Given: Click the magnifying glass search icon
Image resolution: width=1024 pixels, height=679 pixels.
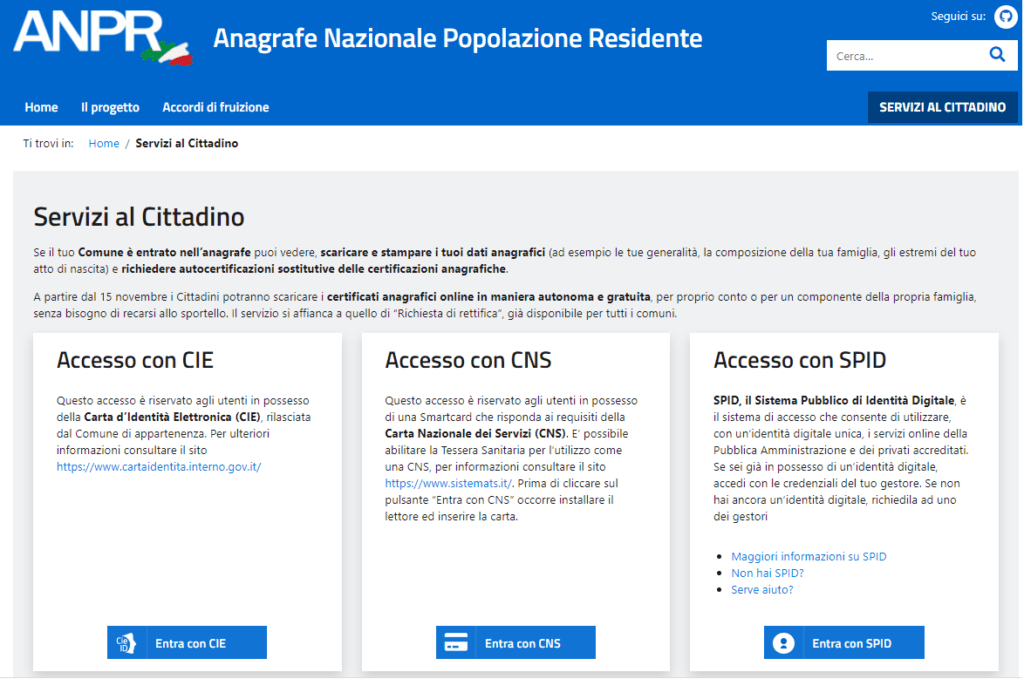Looking at the screenshot, I should 996,55.
